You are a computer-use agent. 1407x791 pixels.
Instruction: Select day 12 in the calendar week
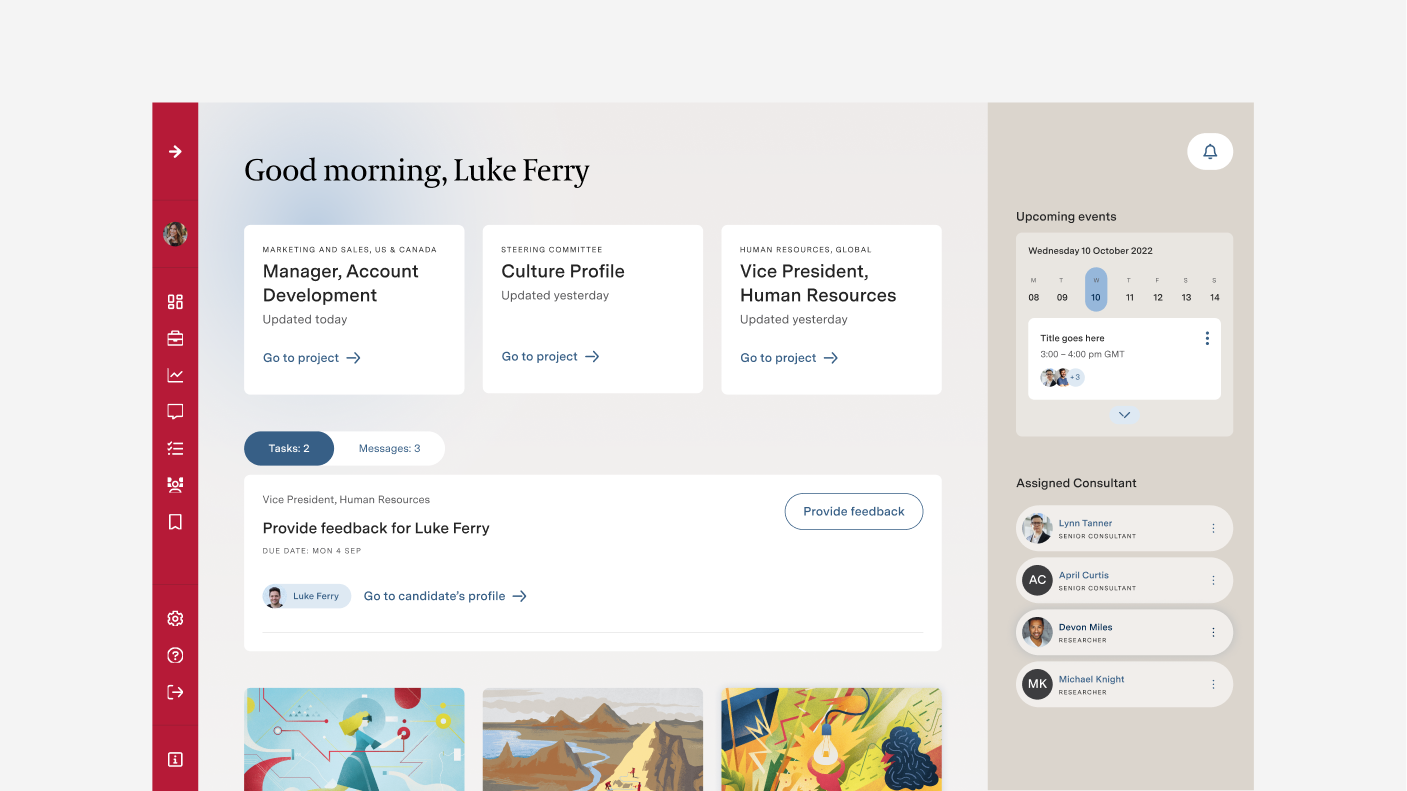tap(1158, 297)
